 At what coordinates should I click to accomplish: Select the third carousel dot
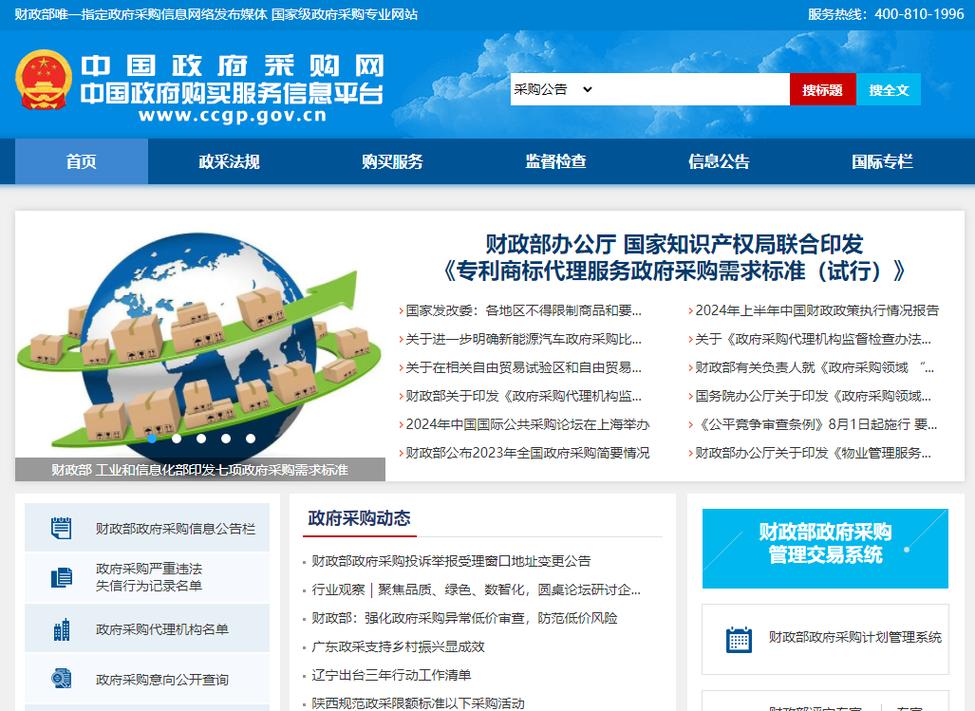click(x=201, y=439)
